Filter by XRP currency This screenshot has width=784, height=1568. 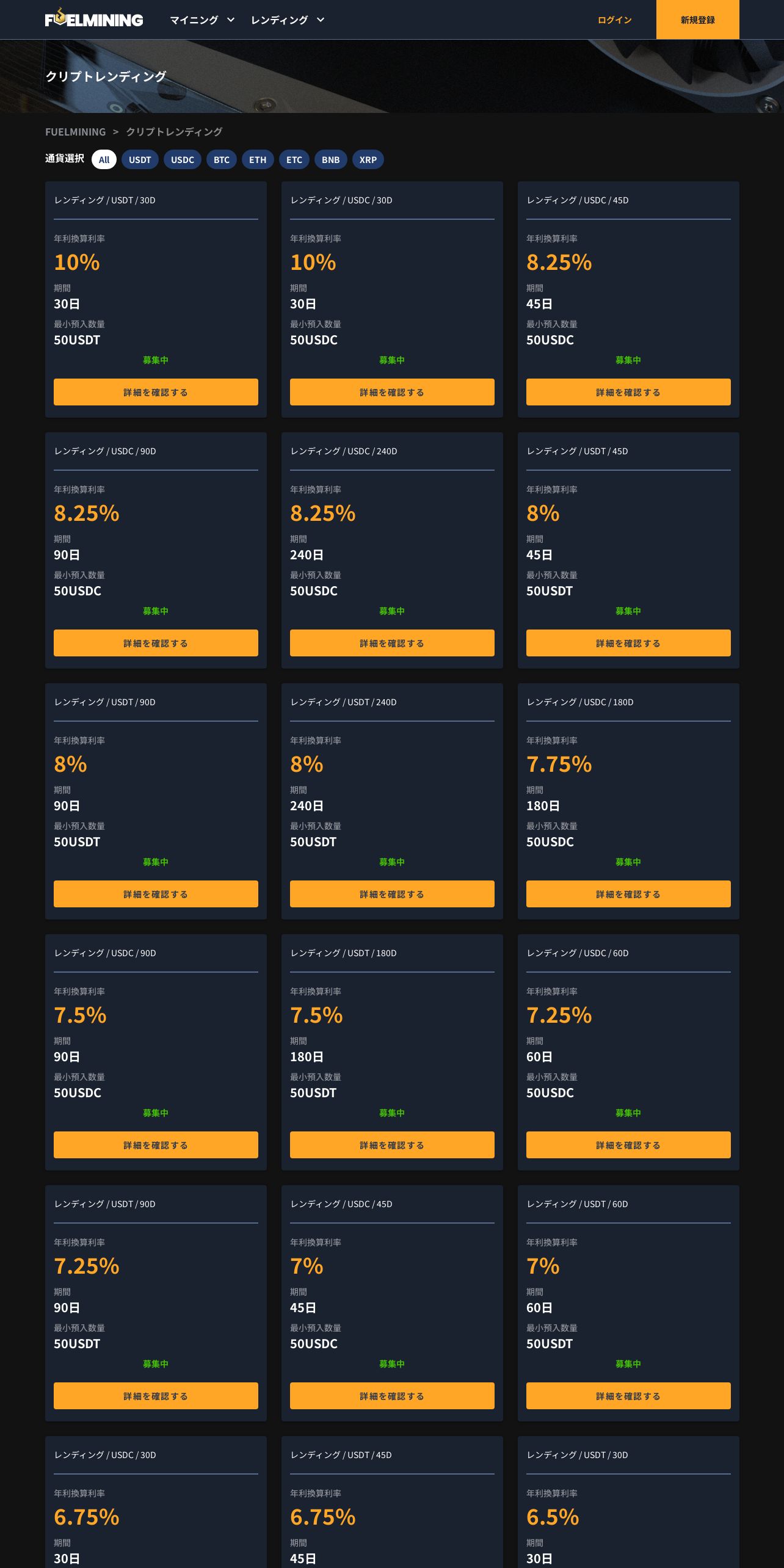point(368,159)
